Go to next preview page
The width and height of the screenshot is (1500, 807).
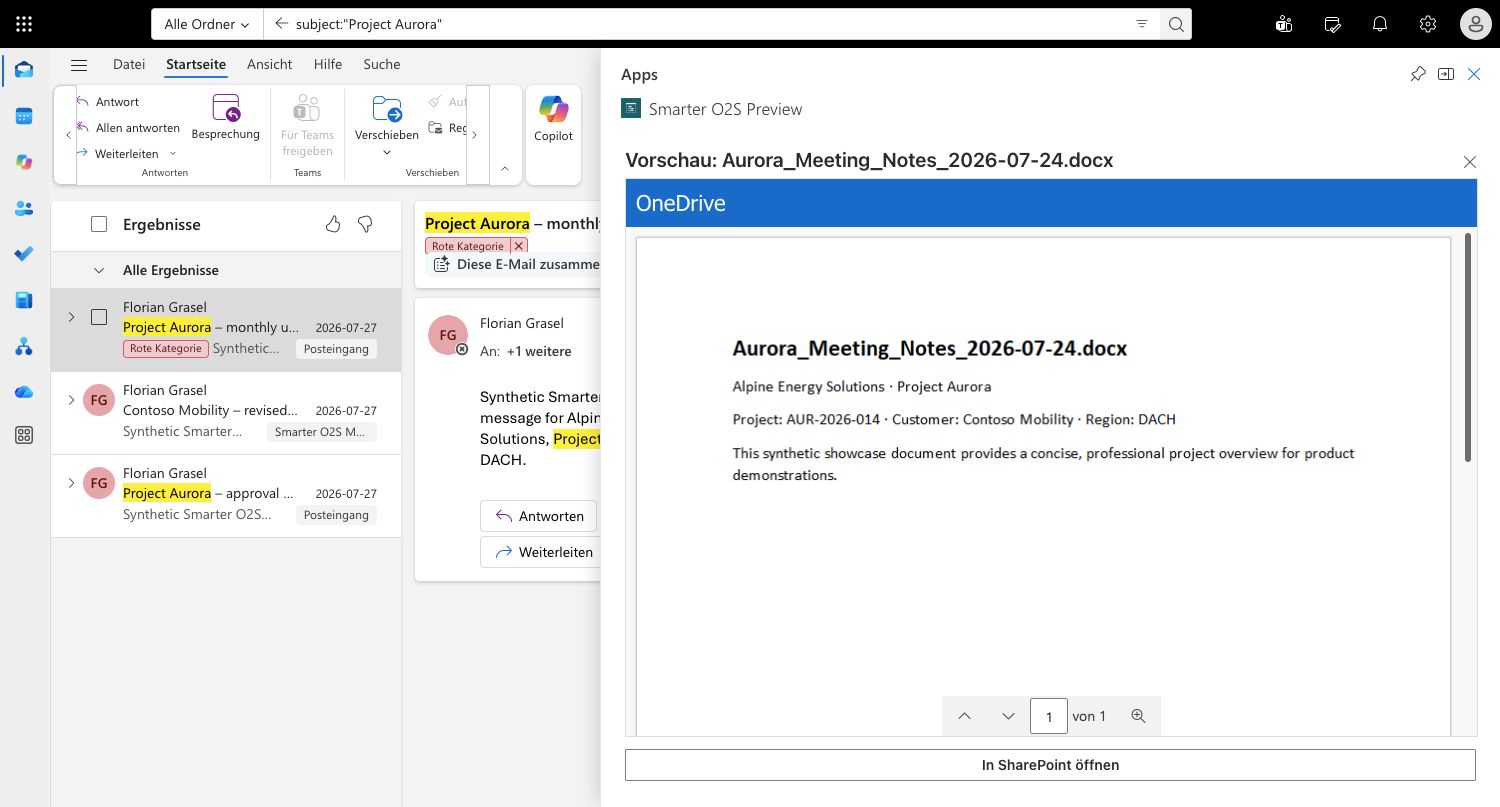[x=1008, y=716]
